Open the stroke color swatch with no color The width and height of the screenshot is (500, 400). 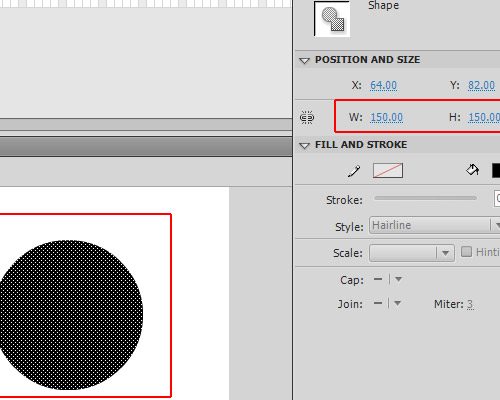pyautogui.click(x=388, y=171)
